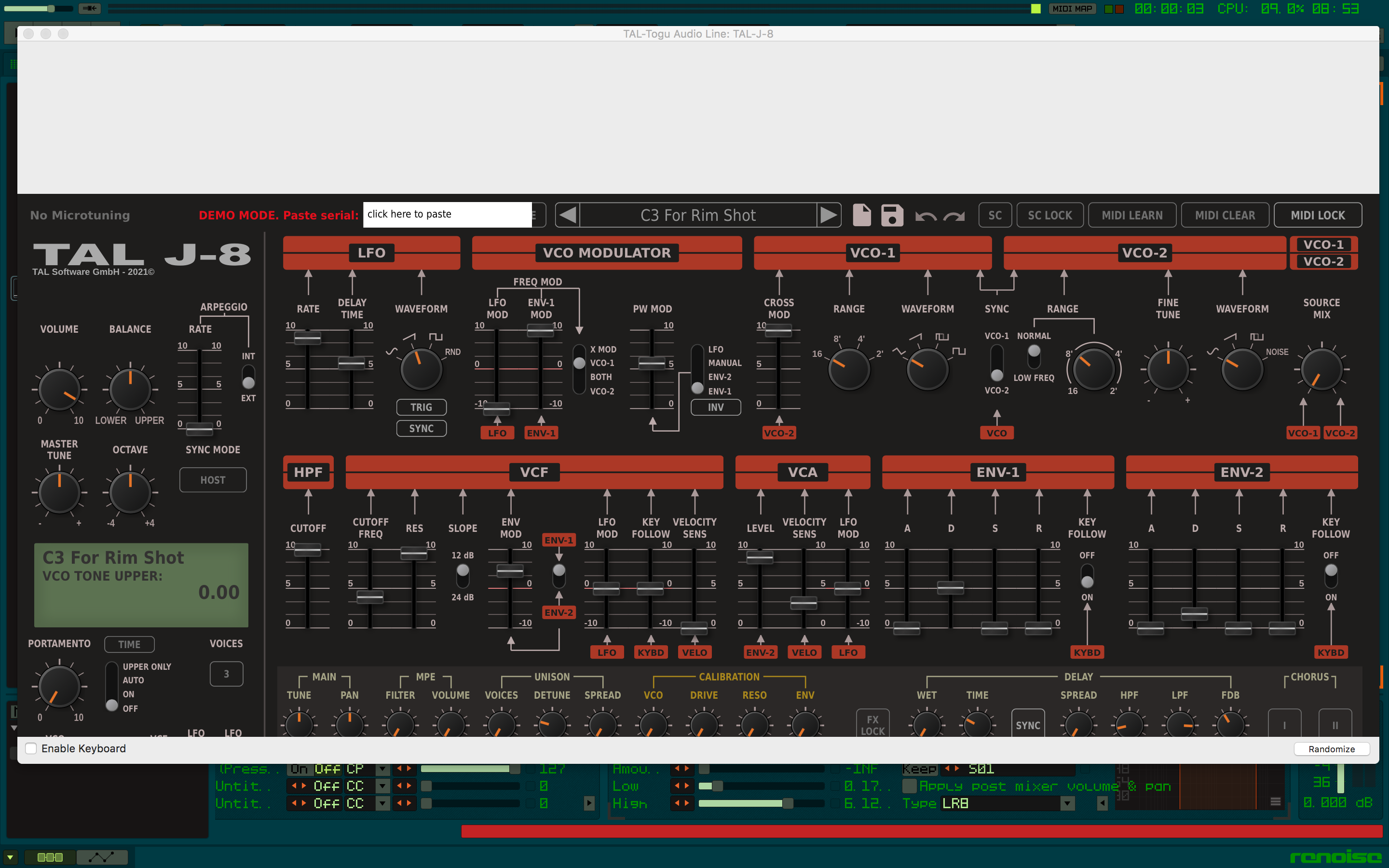Click the SC LOCK button

point(1050,215)
